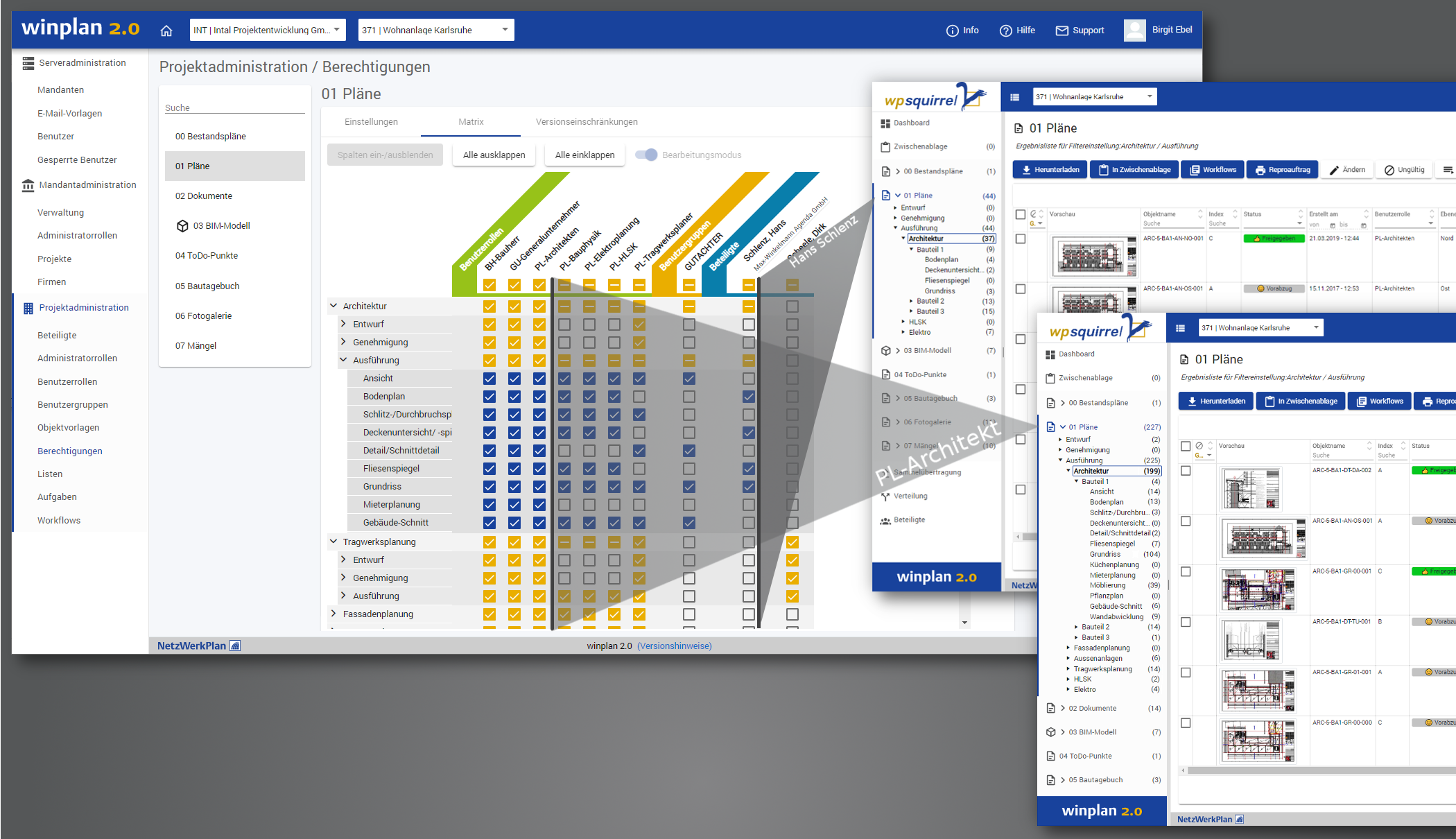Open the project dropdown in the lower wpsquirrel header

click(x=1260, y=328)
